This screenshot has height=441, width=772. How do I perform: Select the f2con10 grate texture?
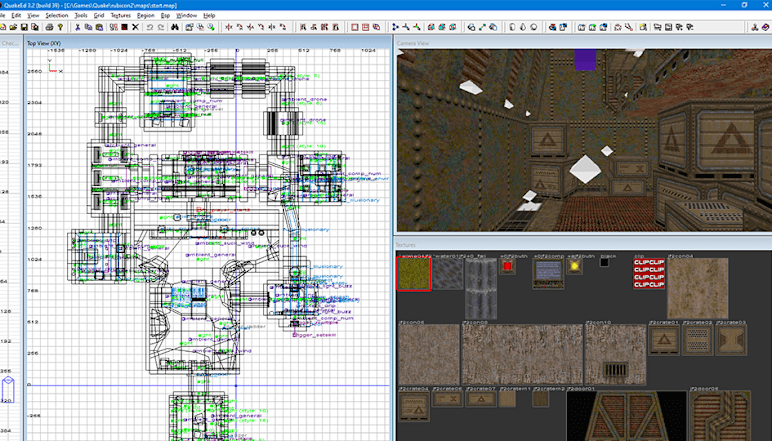coord(615,354)
